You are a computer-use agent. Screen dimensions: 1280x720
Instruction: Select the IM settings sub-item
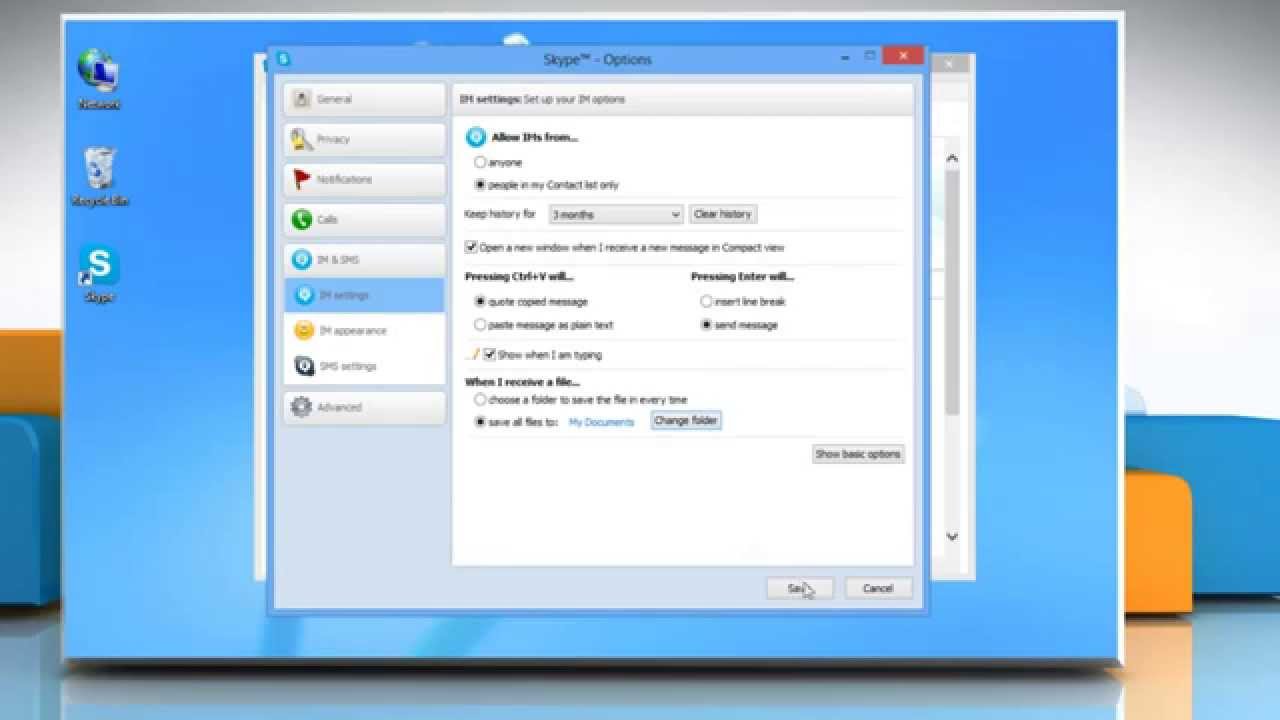point(364,295)
